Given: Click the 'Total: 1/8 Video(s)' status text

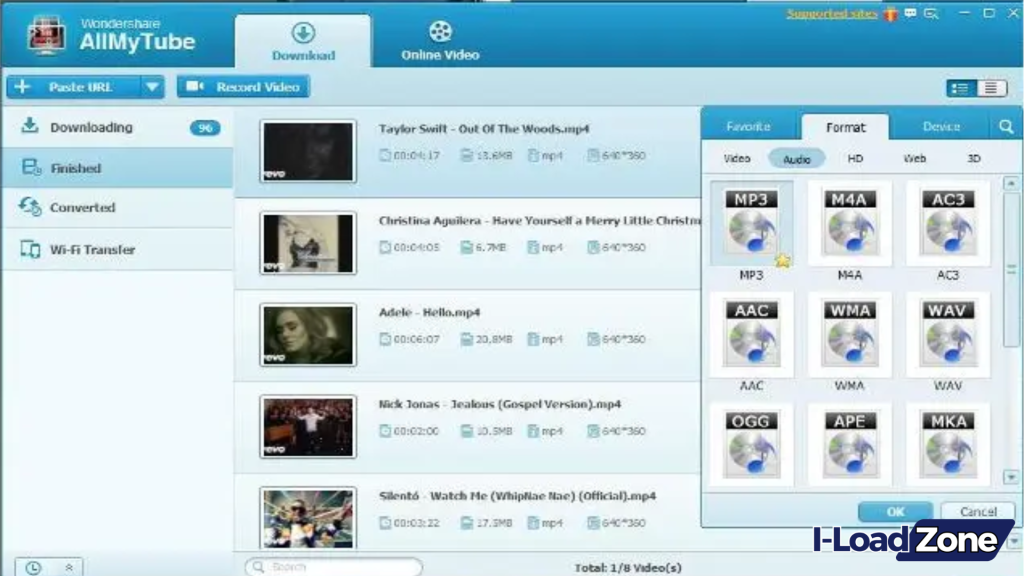Looking at the screenshot, I should pos(628,568).
